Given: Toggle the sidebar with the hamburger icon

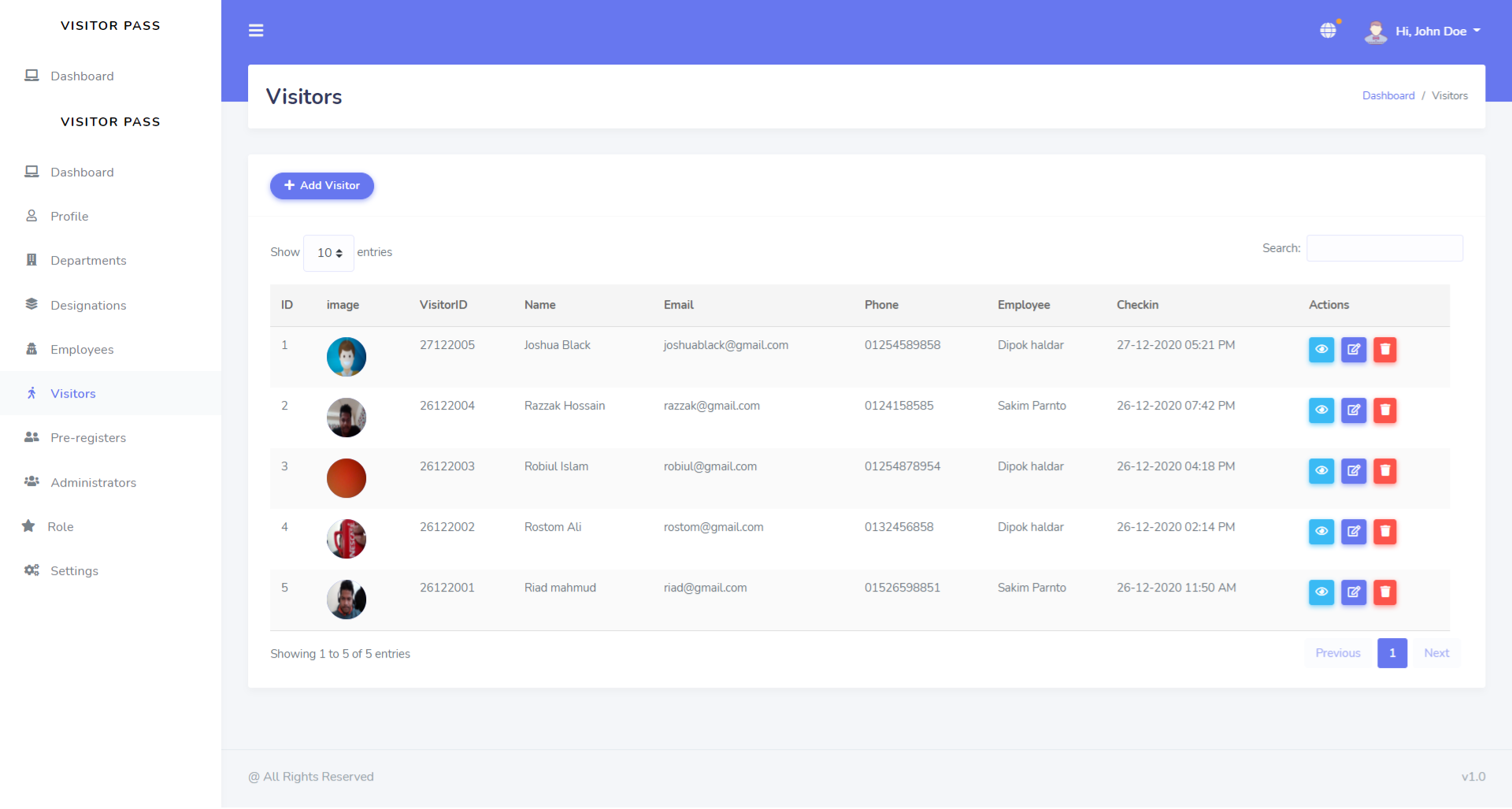Looking at the screenshot, I should point(257,30).
